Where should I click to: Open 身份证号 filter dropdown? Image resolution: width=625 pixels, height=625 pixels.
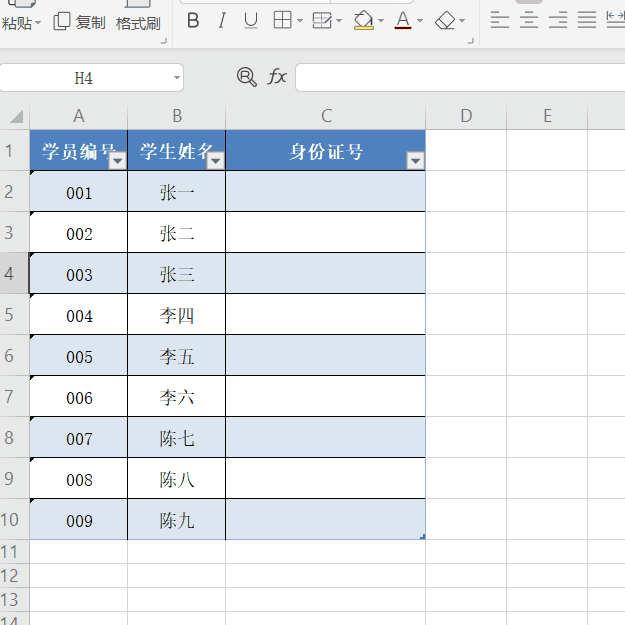(x=415, y=161)
